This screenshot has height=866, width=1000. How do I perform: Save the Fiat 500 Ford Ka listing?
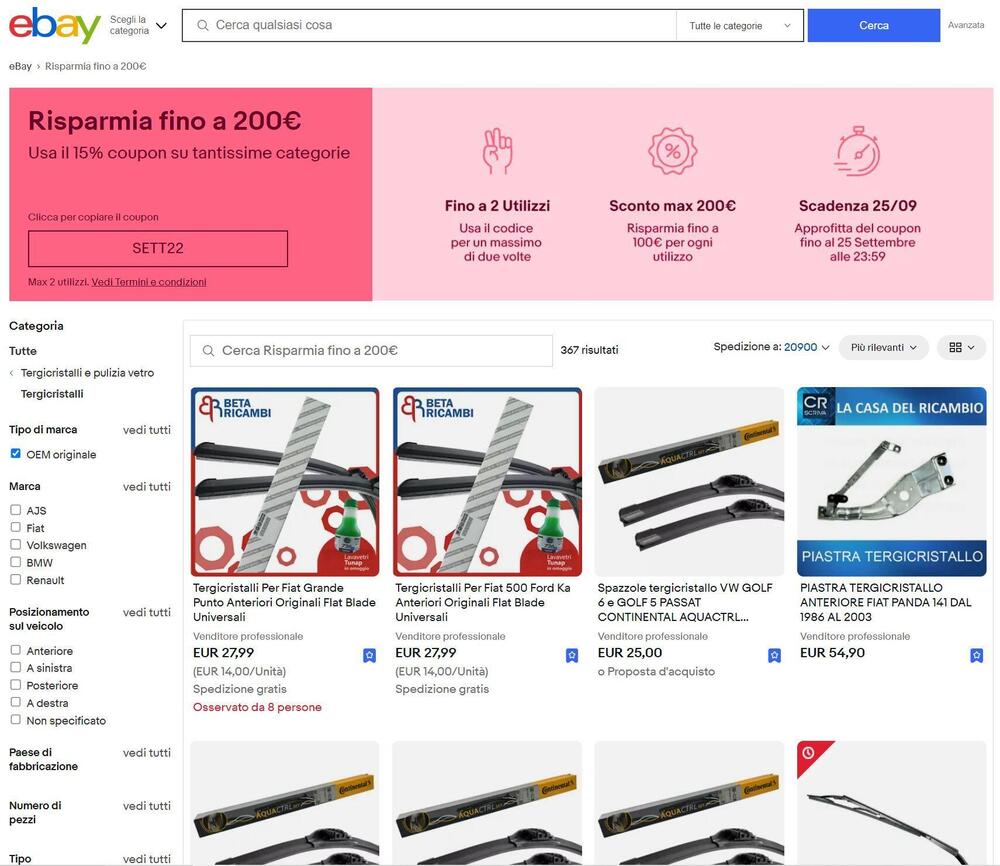[572, 655]
